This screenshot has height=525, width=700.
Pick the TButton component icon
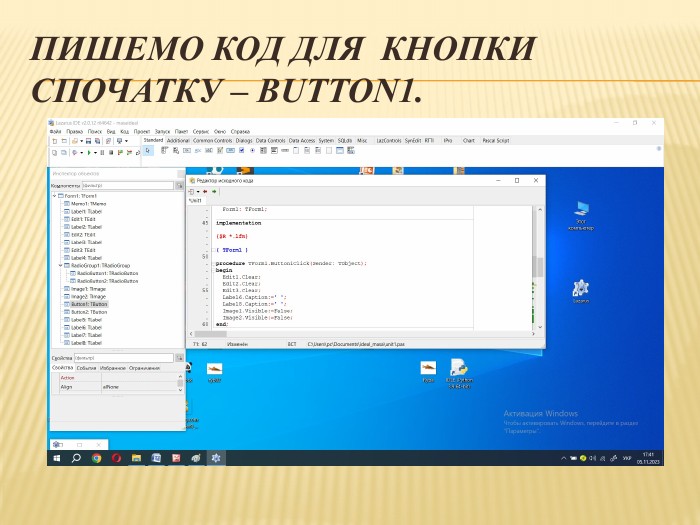[x=187, y=150]
